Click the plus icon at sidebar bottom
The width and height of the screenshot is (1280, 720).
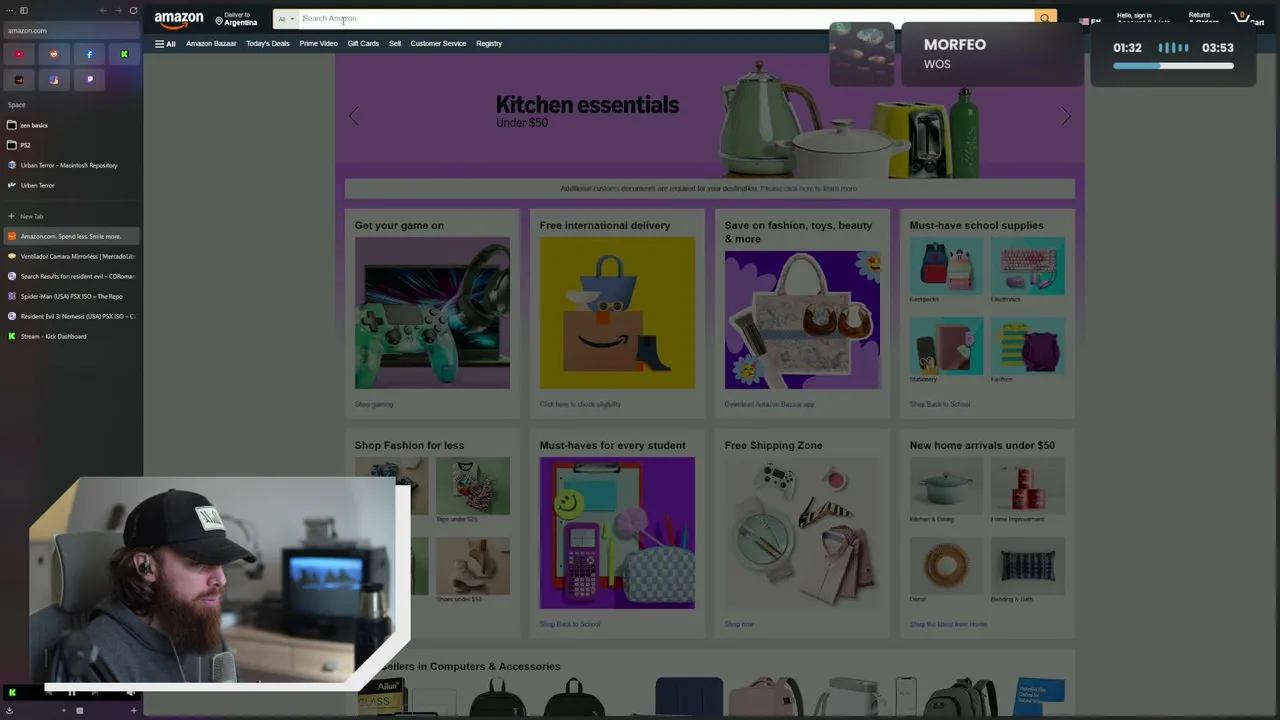click(133, 710)
